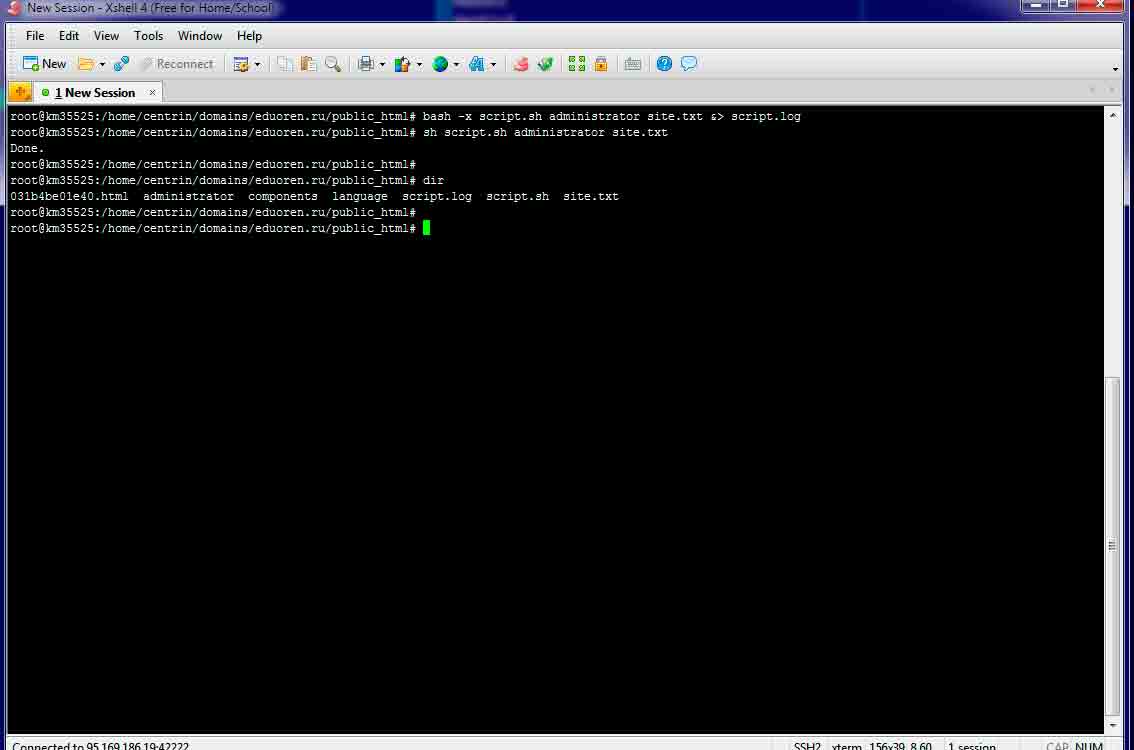Image resolution: width=1134 pixels, height=750 pixels.
Task: Launch Xftp red swirl icon
Action: pos(521,64)
